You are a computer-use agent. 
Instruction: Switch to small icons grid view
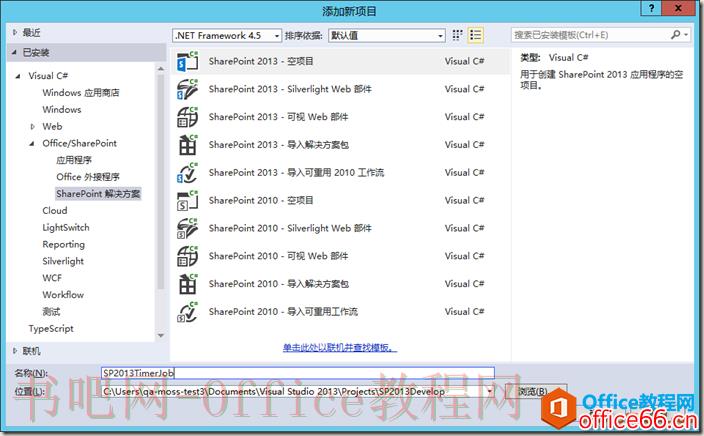coord(457,35)
